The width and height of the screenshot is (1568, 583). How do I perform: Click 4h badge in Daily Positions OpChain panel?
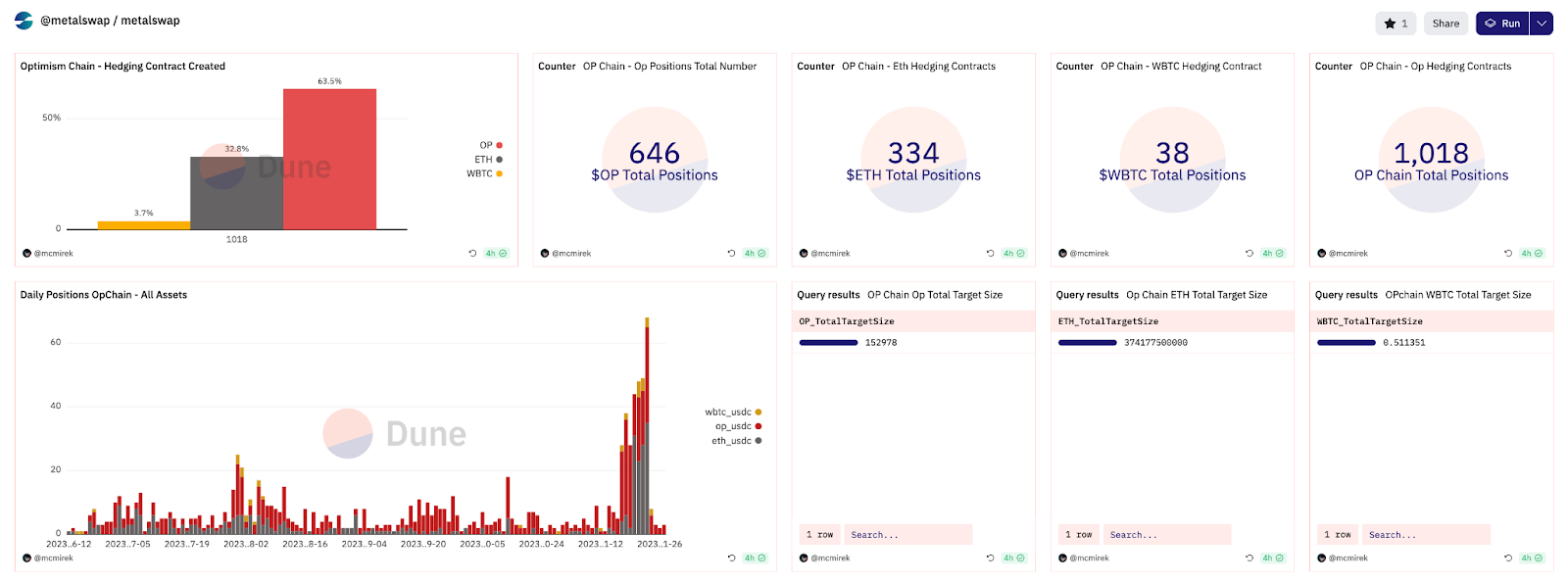pyautogui.click(x=755, y=559)
